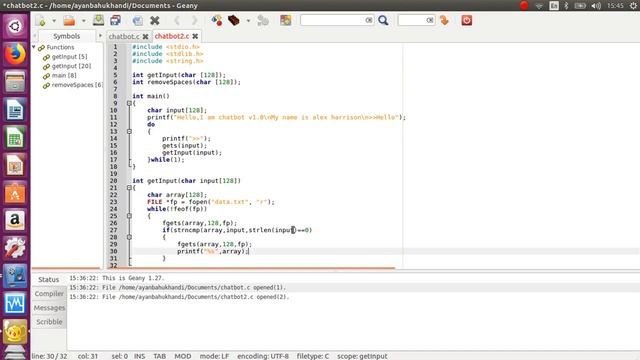640x360 pixels.
Task: Click sidebar tabs right scroll arrow
Action: click(100, 36)
